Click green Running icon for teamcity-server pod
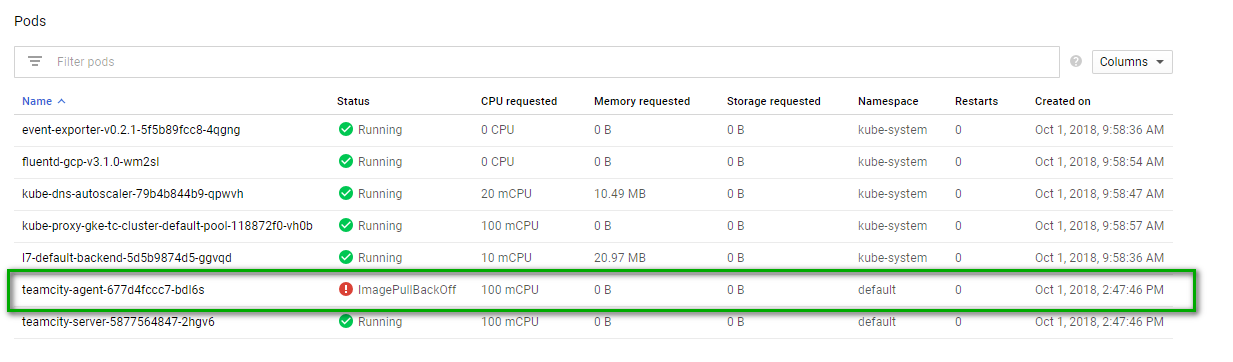The image size is (1233, 362). click(346, 322)
